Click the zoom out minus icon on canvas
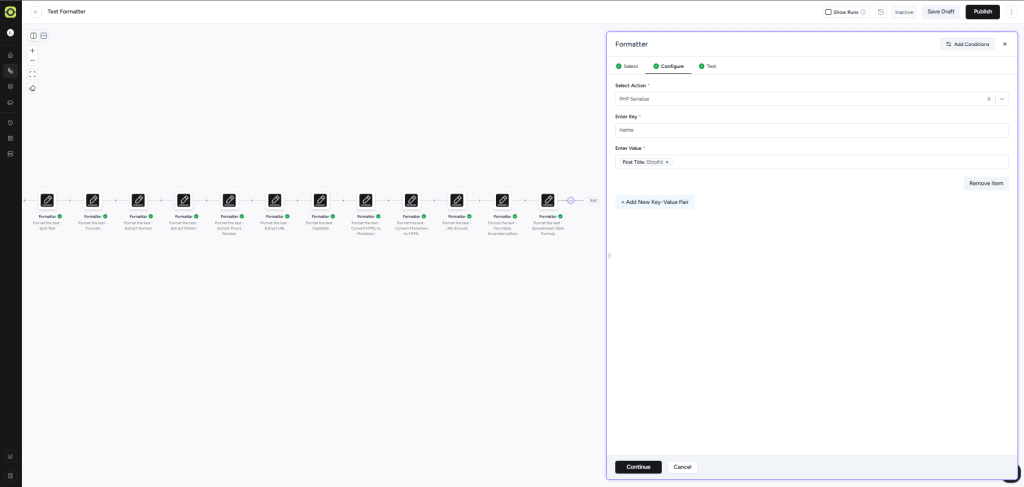1024x487 pixels. tap(32, 61)
